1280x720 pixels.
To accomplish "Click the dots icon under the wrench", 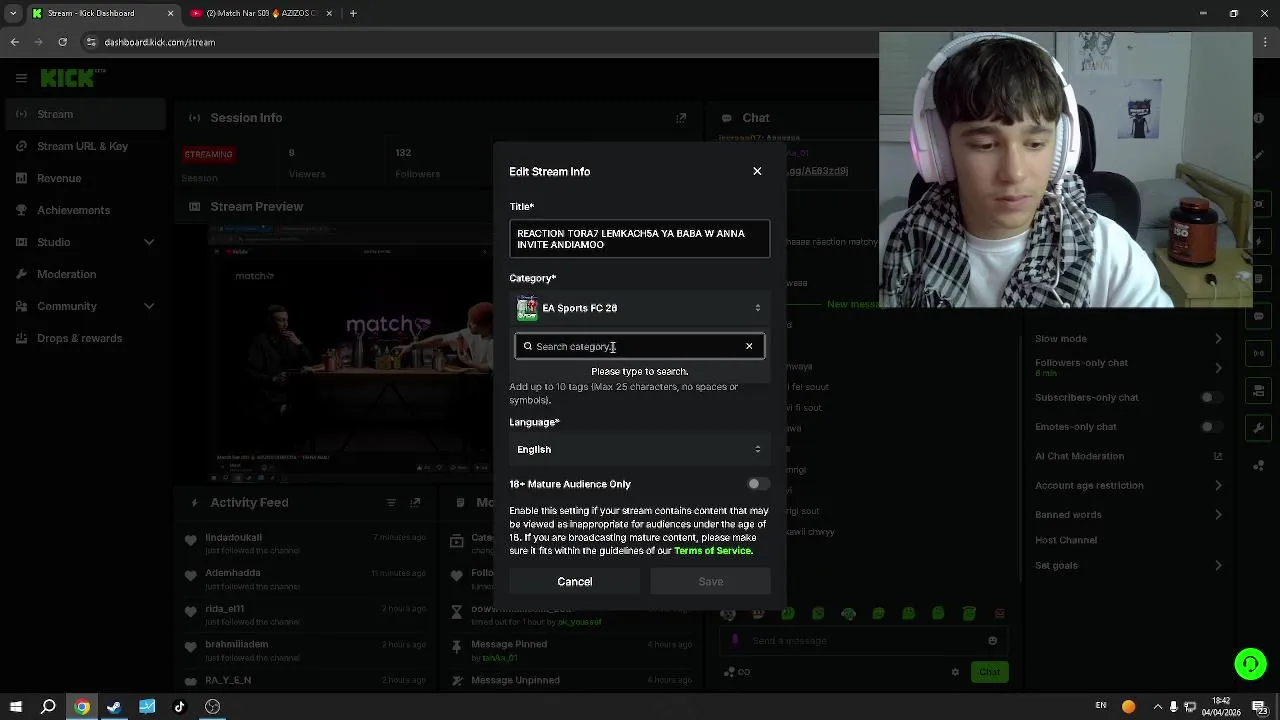I will (x=1259, y=464).
